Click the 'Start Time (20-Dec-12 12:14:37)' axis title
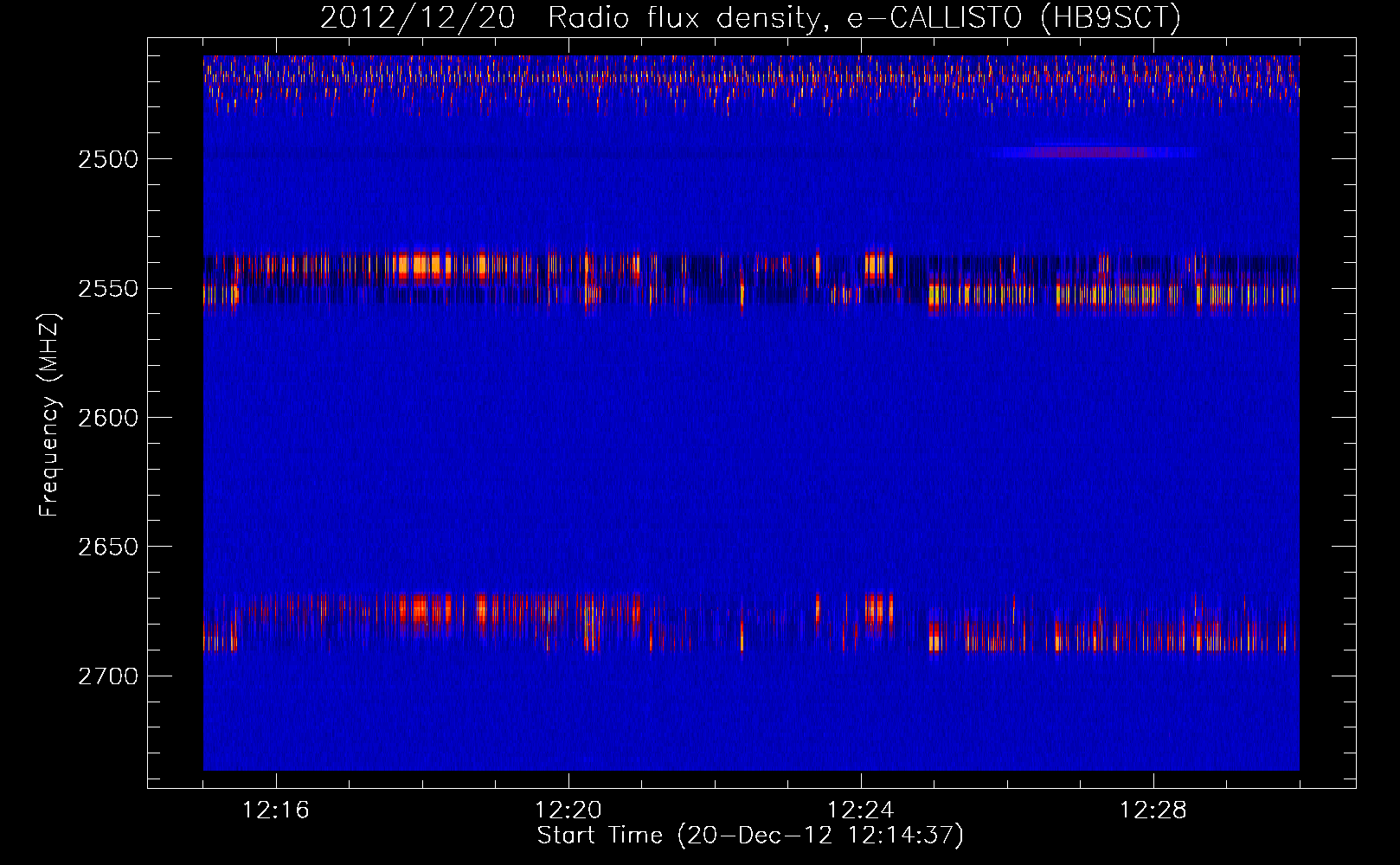This screenshot has height=865, width=1400. click(x=750, y=836)
